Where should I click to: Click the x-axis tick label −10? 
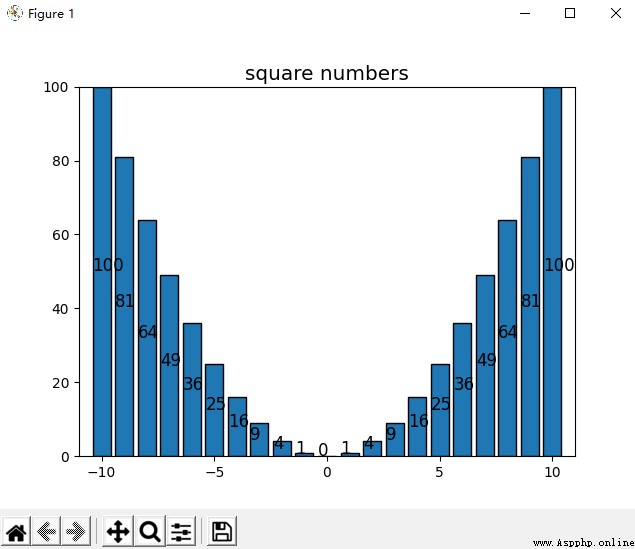[101, 472]
